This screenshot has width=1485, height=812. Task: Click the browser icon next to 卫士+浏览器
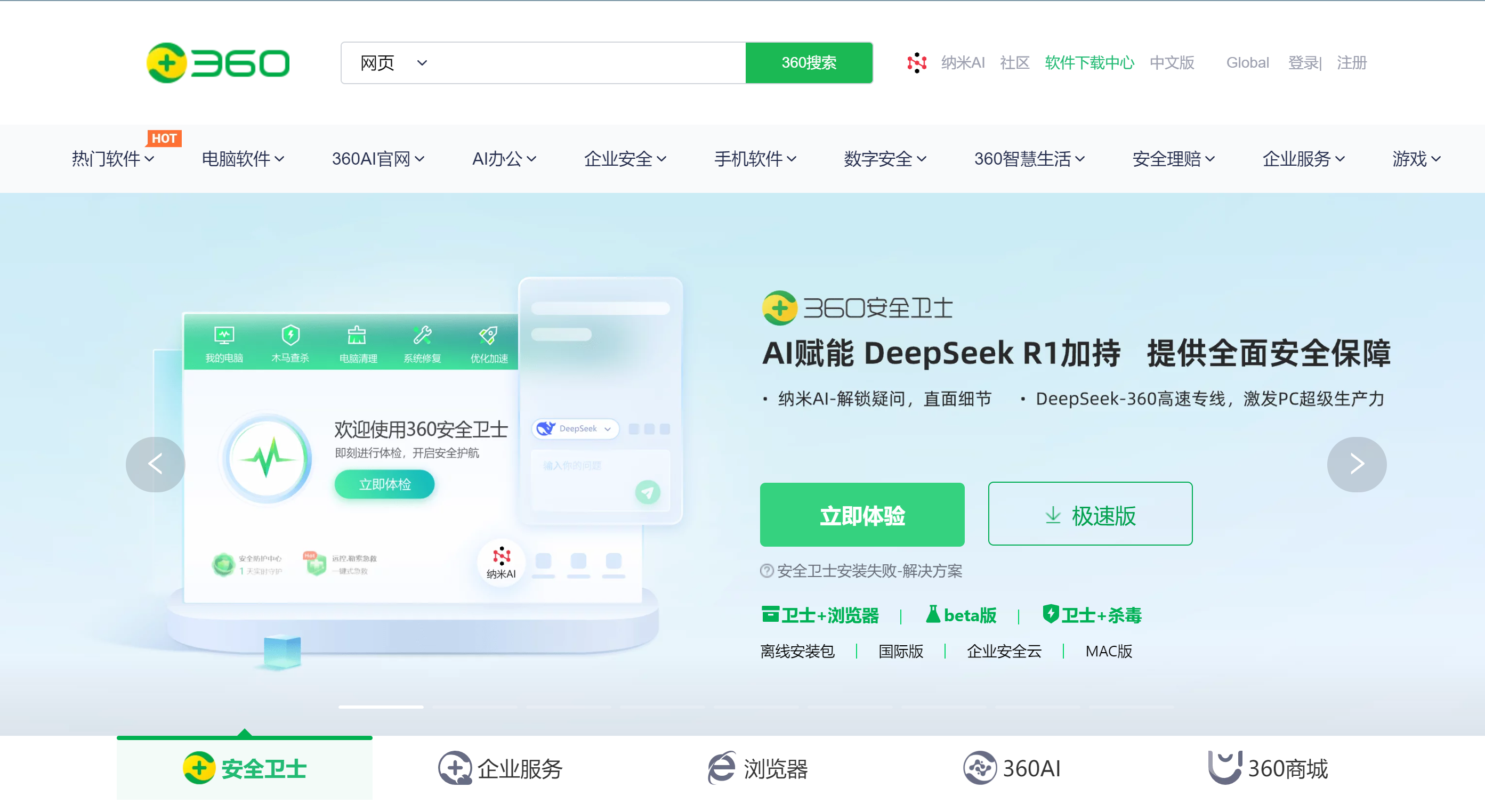pos(770,614)
